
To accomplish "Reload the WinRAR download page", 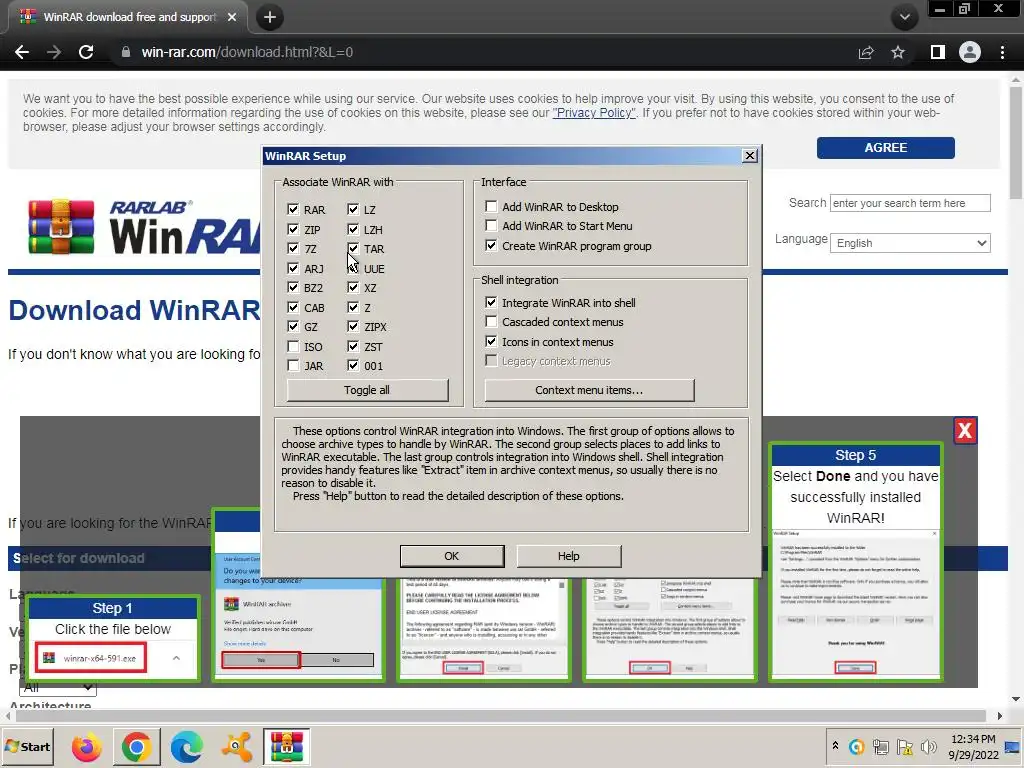I will (x=86, y=52).
